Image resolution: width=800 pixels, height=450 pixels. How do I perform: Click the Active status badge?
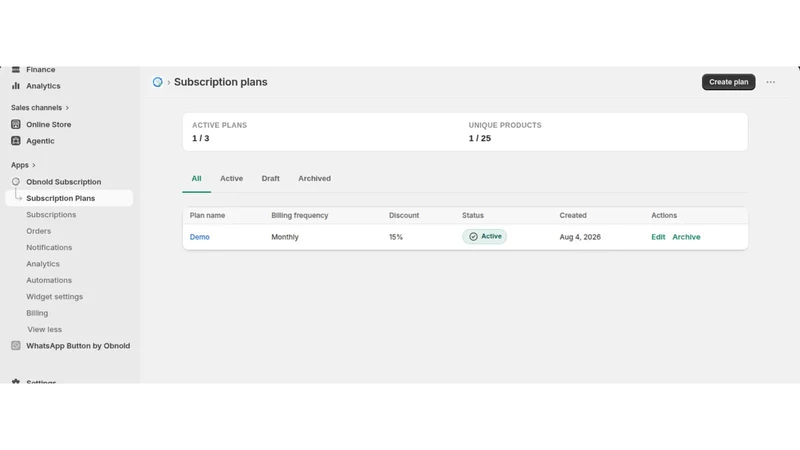485,237
